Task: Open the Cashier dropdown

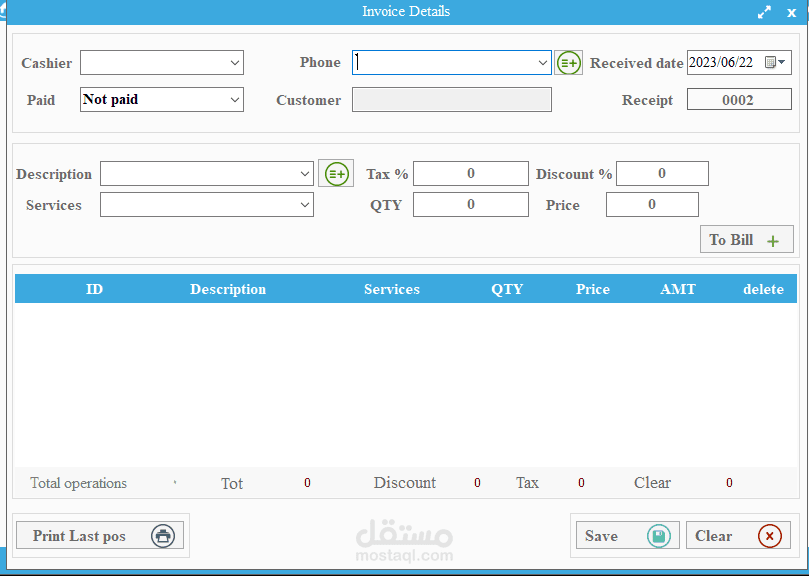Action: [235, 63]
